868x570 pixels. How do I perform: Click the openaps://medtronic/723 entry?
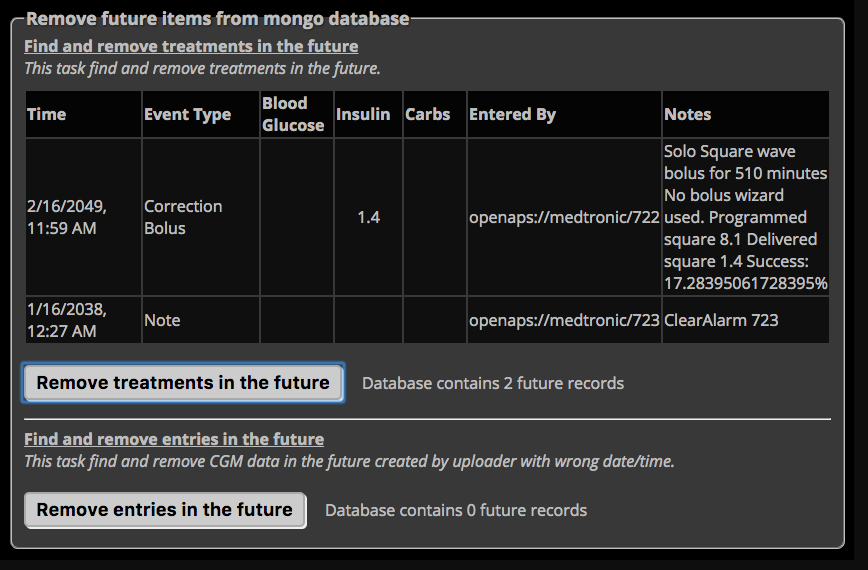point(564,320)
